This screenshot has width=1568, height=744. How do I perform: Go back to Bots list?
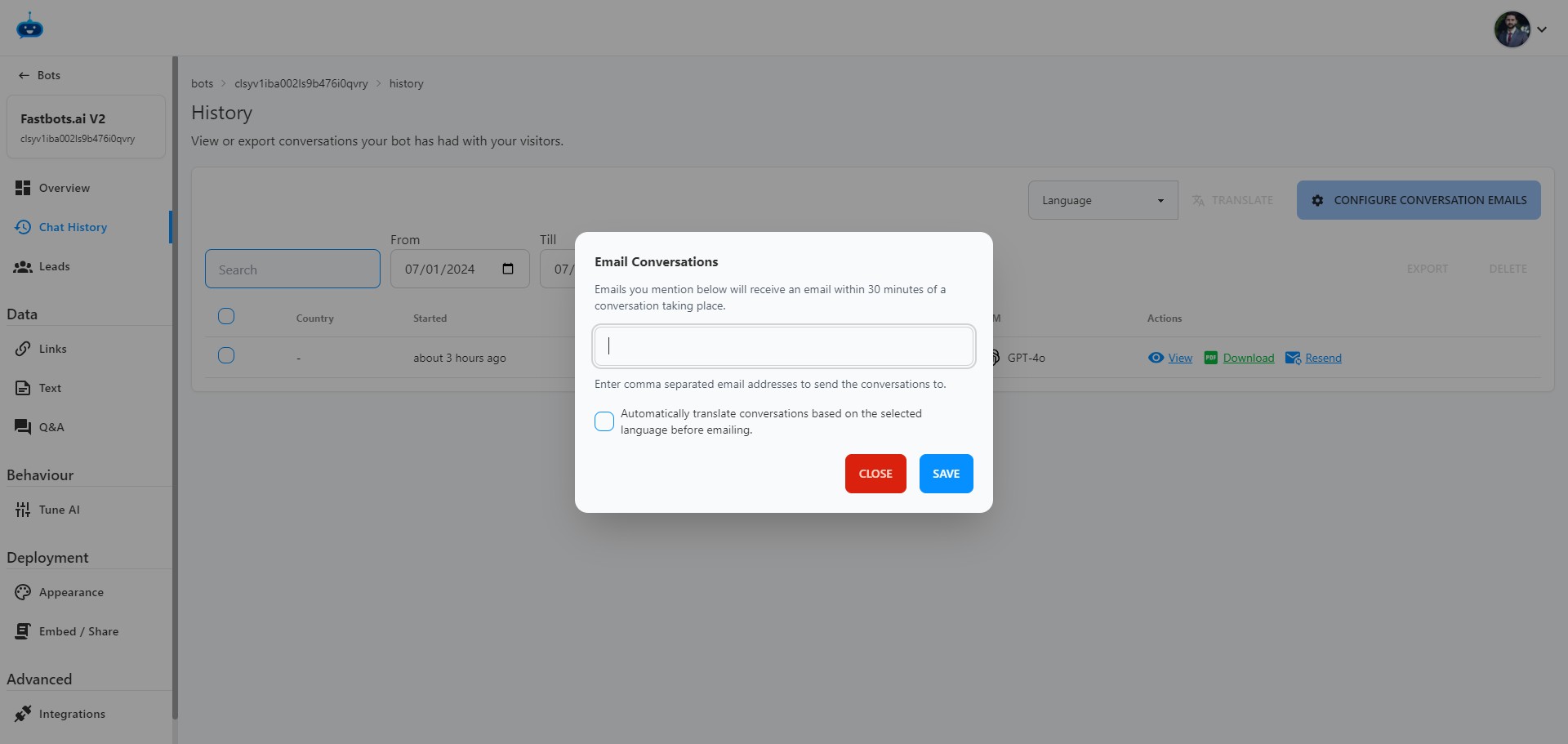[39, 75]
